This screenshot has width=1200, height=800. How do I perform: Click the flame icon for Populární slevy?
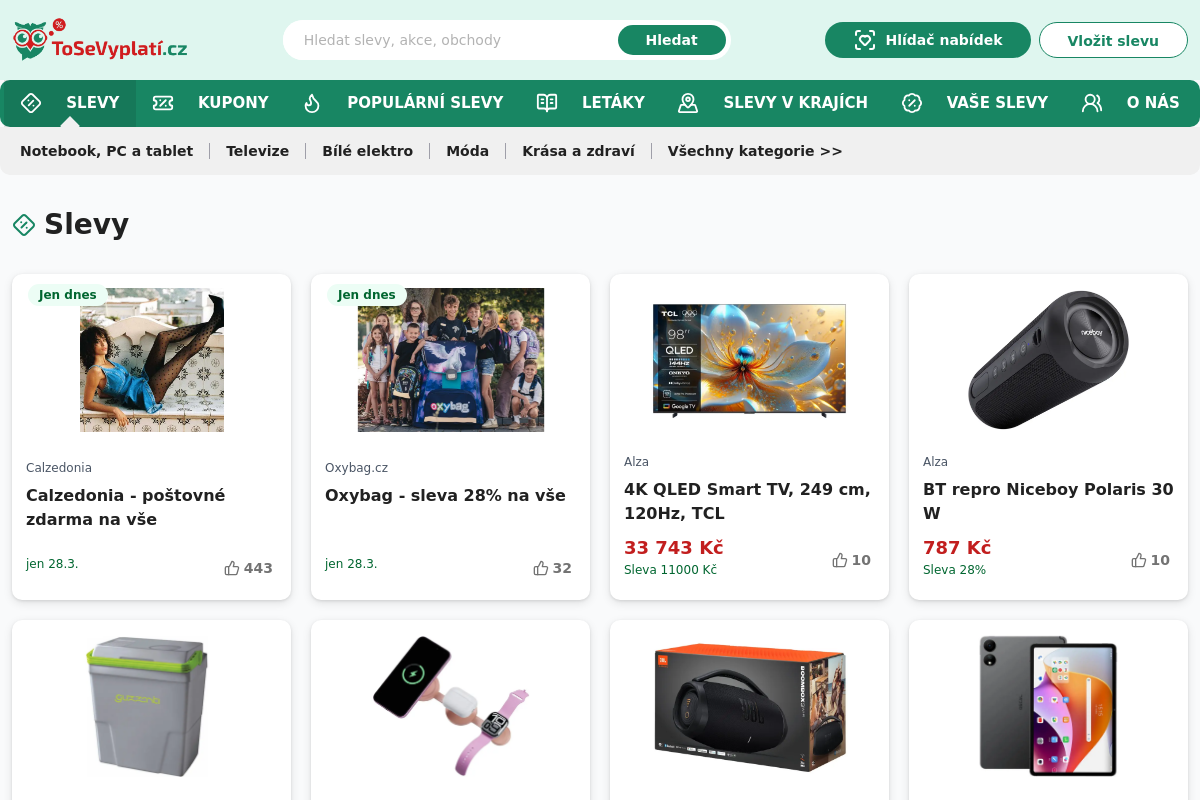pos(312,103)
